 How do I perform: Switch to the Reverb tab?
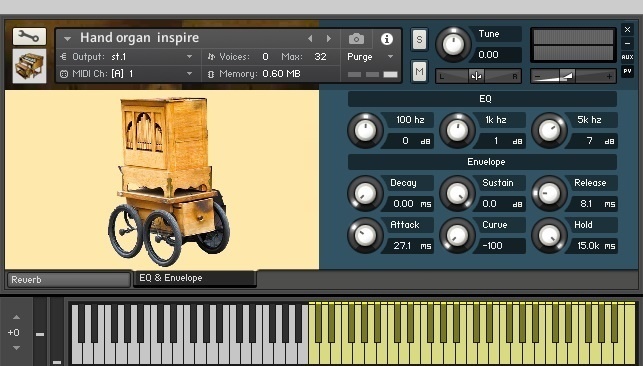click(69, 280)
